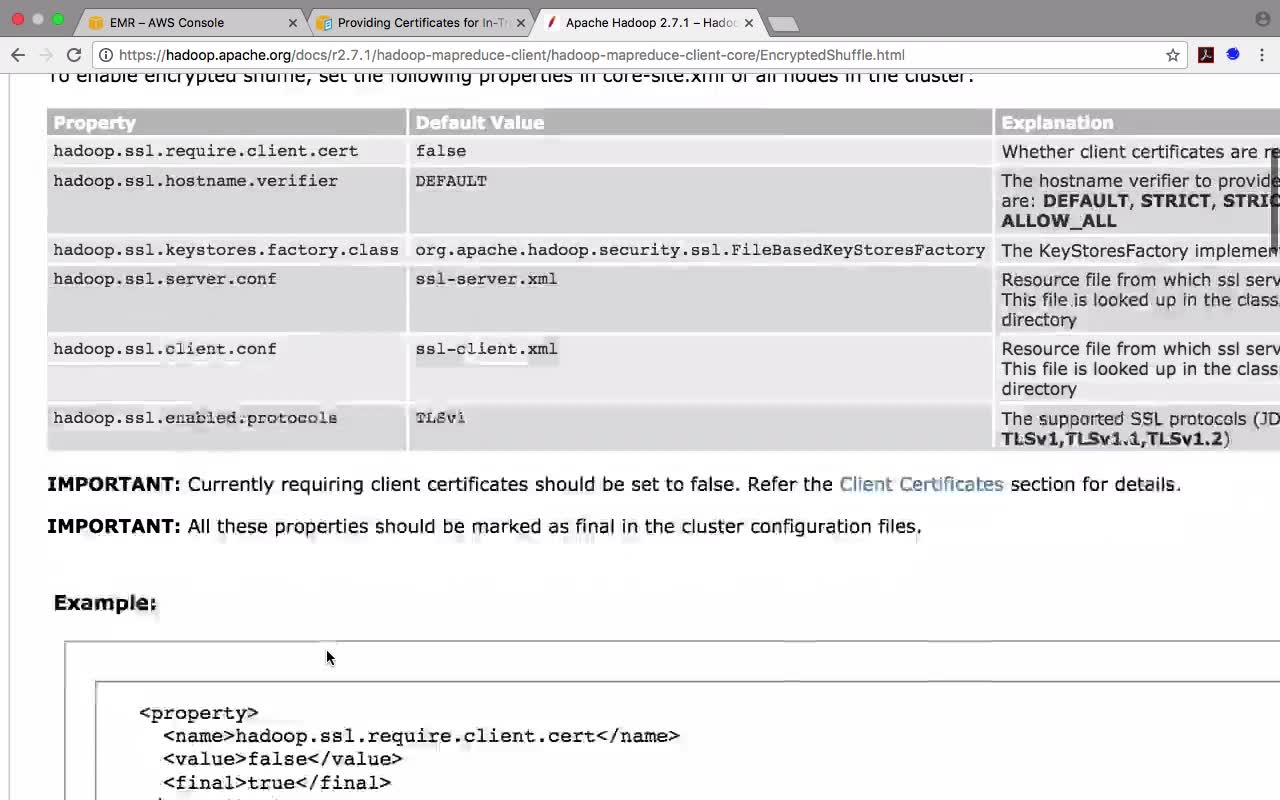Switch to the Providing Certificates tab
Image resolution: width=1280 pixels, height=800 pixels.
[421, 22]
